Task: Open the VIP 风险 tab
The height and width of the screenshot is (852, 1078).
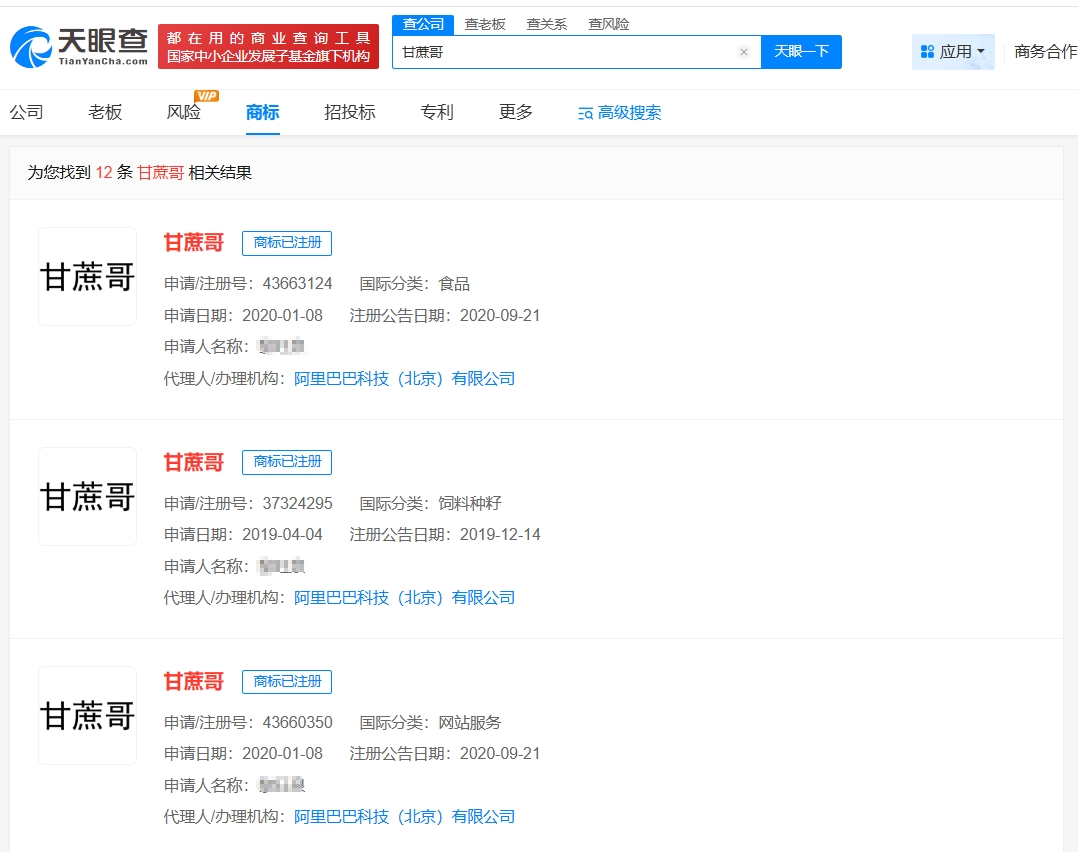Action: 184,112
